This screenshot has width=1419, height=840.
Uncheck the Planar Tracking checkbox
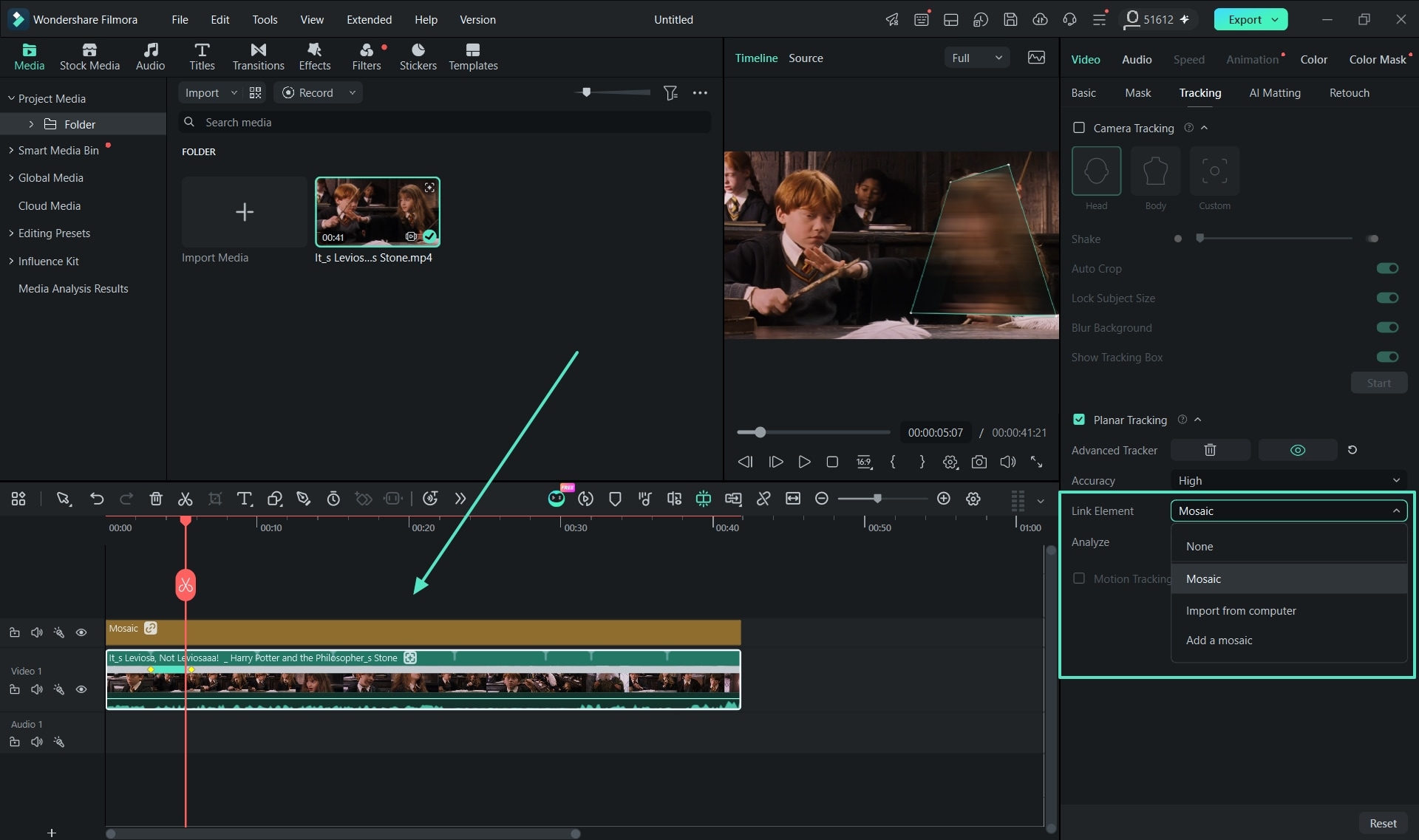pyautogui.click(x=1079, y=420)
